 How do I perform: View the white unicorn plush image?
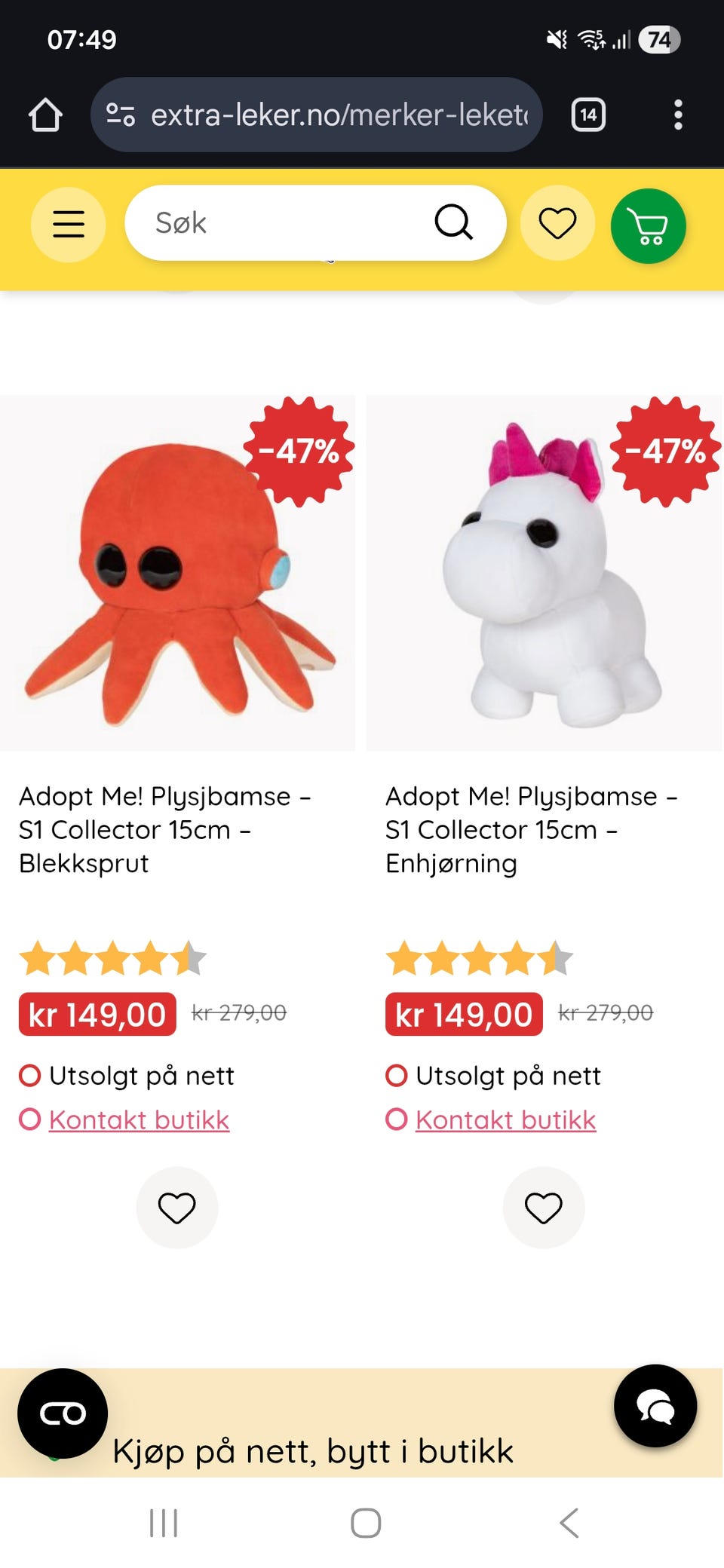pos(544,573)
